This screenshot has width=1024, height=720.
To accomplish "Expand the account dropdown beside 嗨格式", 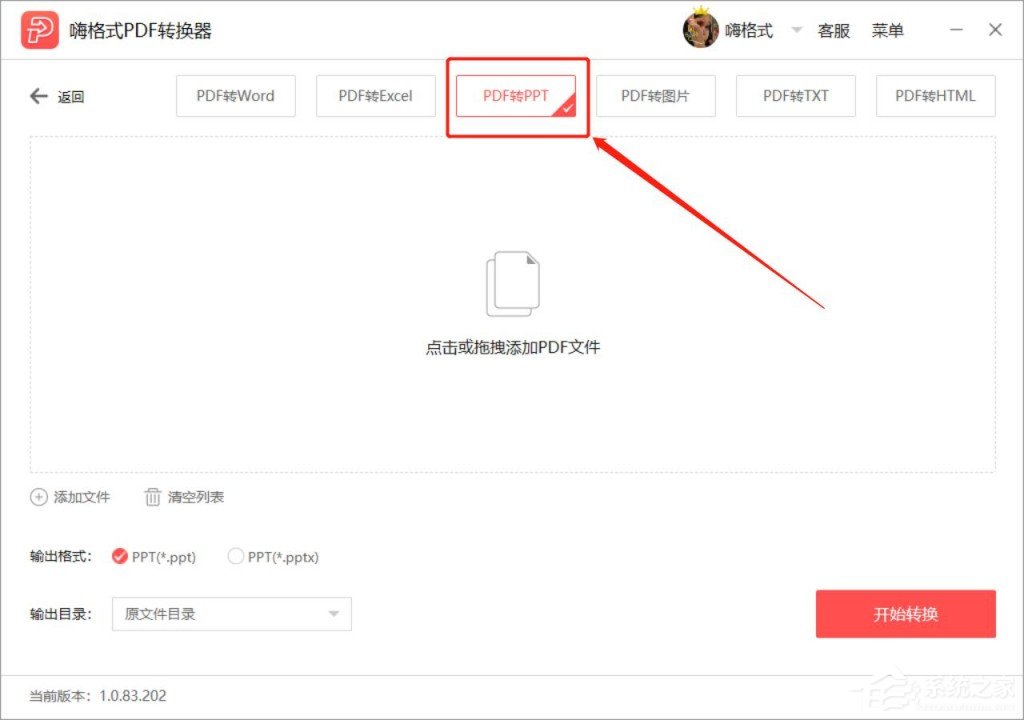I will tap(796, 30).
